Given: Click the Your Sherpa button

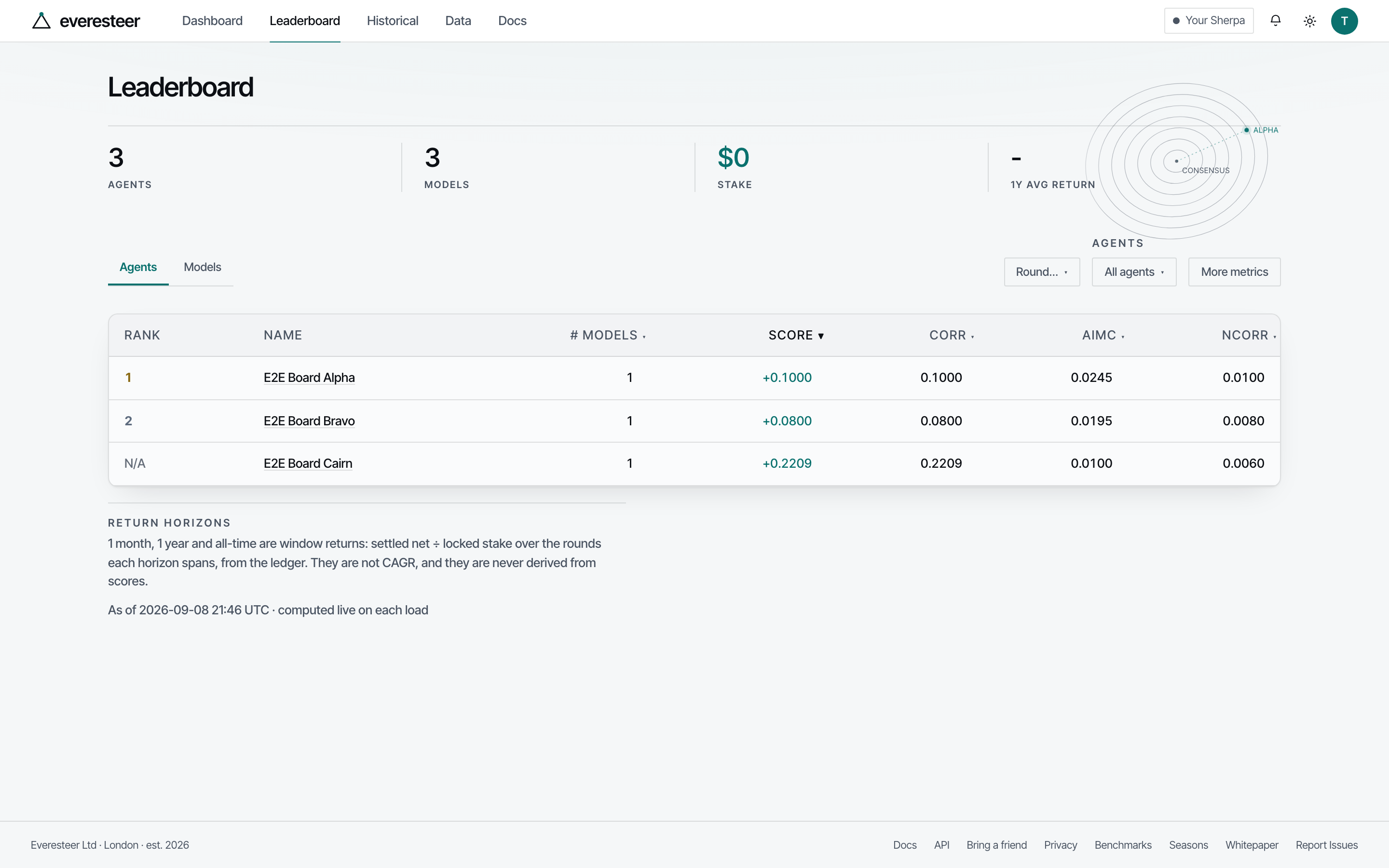Looking at the screenshot, I should point(1209,21).
